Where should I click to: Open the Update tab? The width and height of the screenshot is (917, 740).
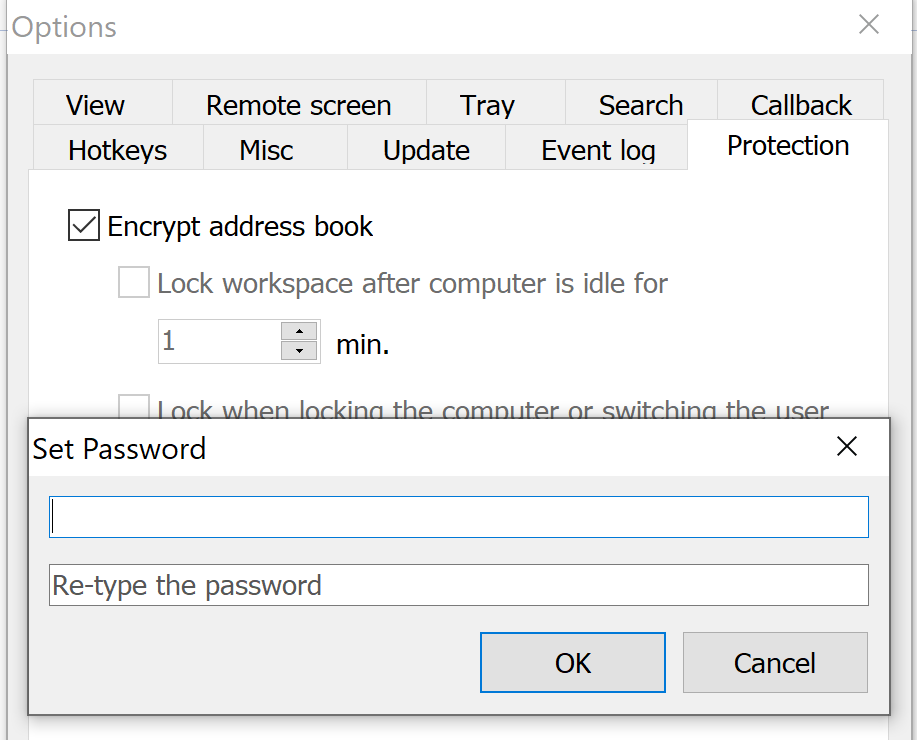click(x=426, y=150)
